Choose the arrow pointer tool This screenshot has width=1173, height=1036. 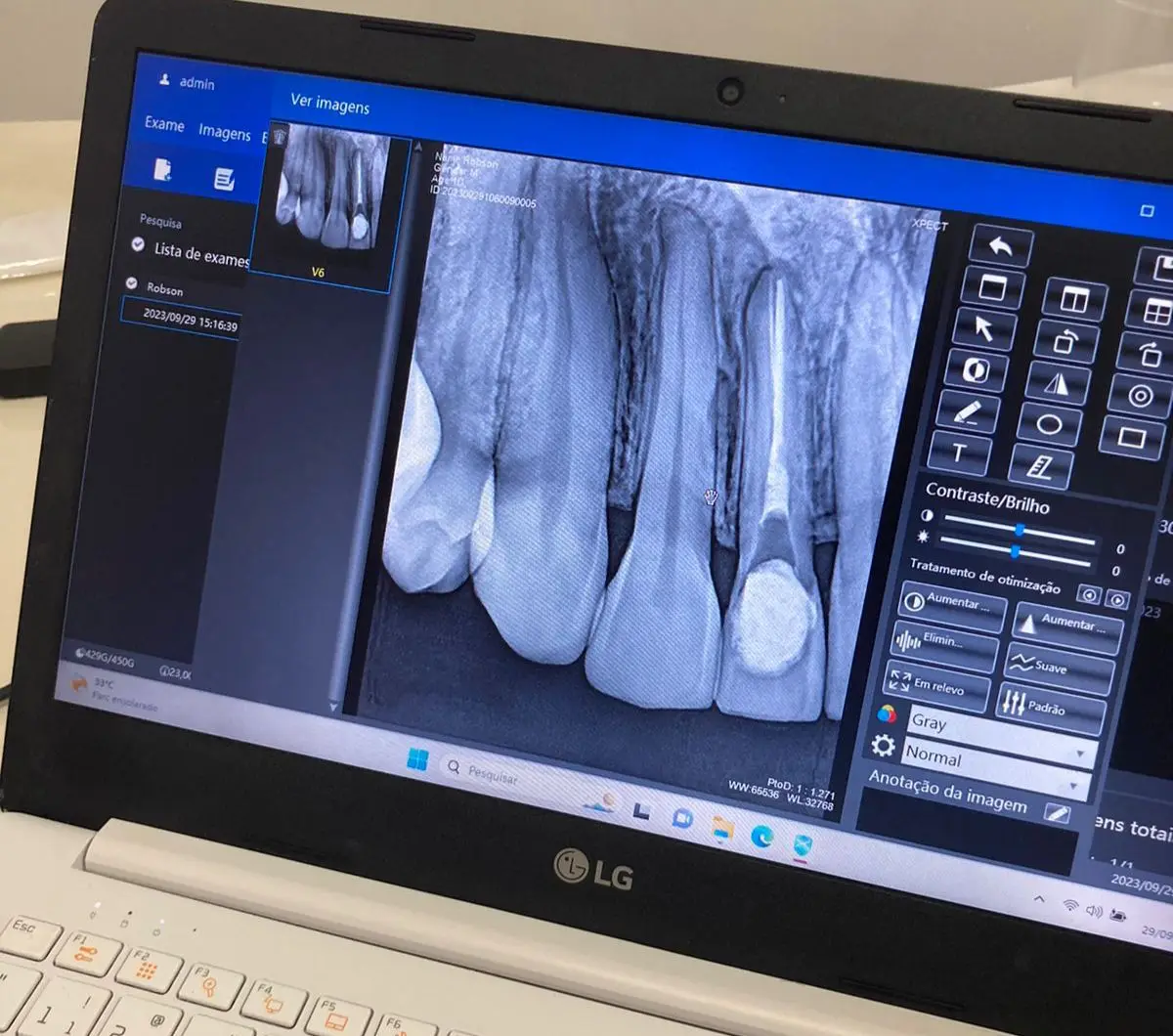pyautogui.click(x=984, y=329)
